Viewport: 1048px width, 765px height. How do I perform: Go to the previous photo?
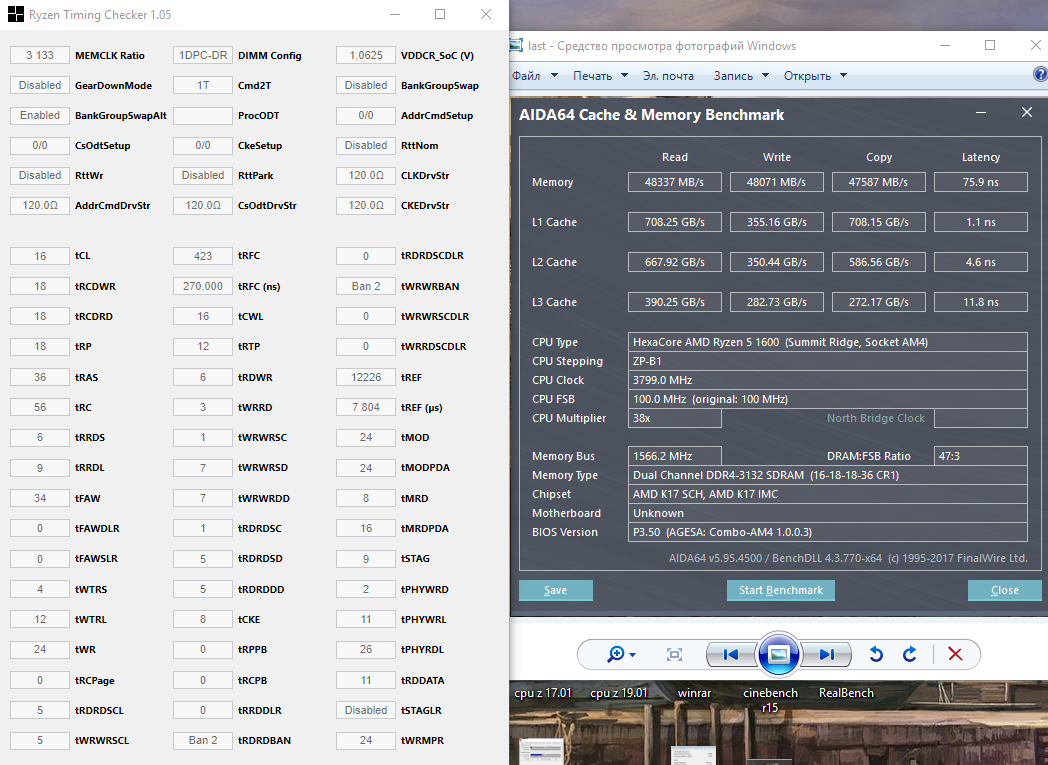pyautogui.click(x=731, y=654)
